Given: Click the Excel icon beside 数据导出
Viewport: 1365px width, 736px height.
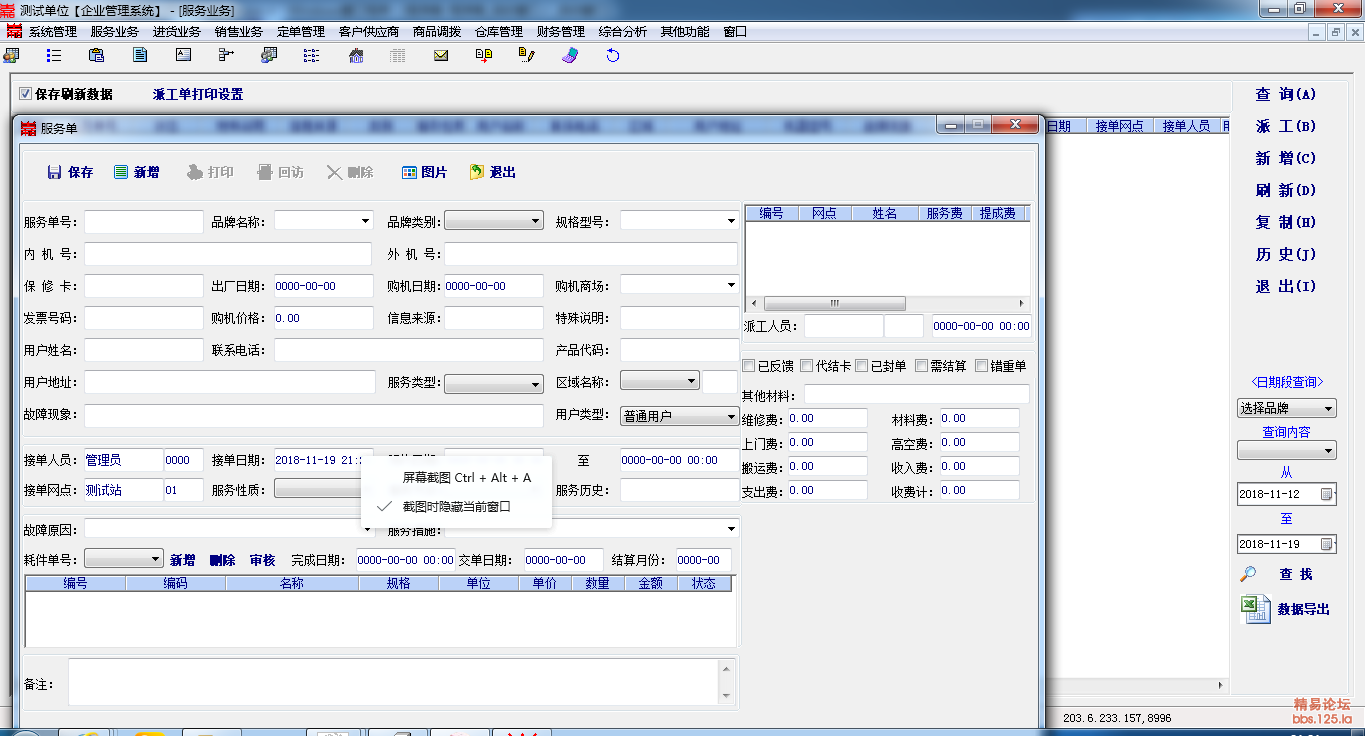Looking at the screenshot, I should click(1256, 609).
